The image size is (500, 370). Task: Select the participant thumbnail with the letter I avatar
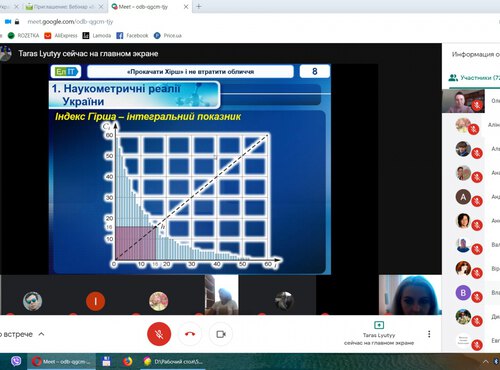tap(95, 301)
